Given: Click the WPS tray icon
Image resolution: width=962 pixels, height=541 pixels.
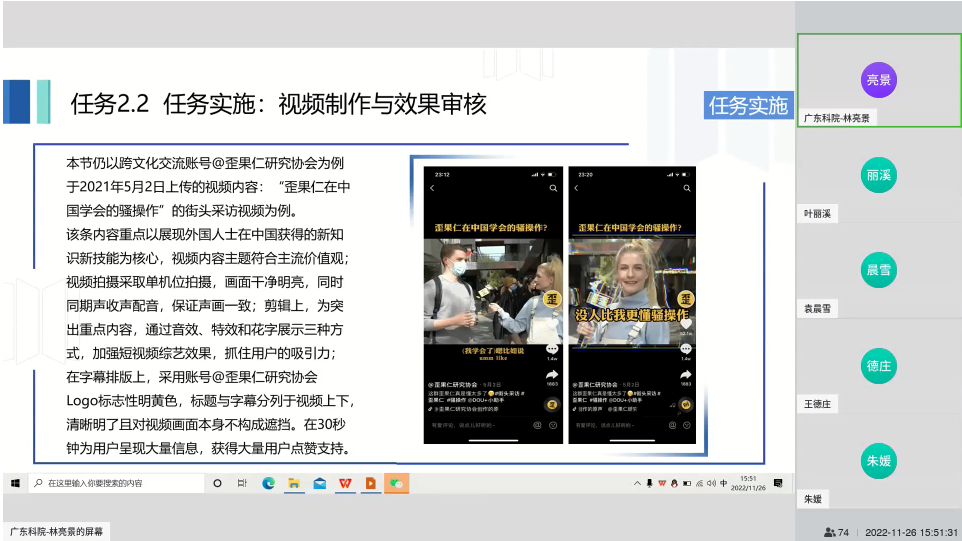Looking at the screenshot, I should (x=662, y=483).
